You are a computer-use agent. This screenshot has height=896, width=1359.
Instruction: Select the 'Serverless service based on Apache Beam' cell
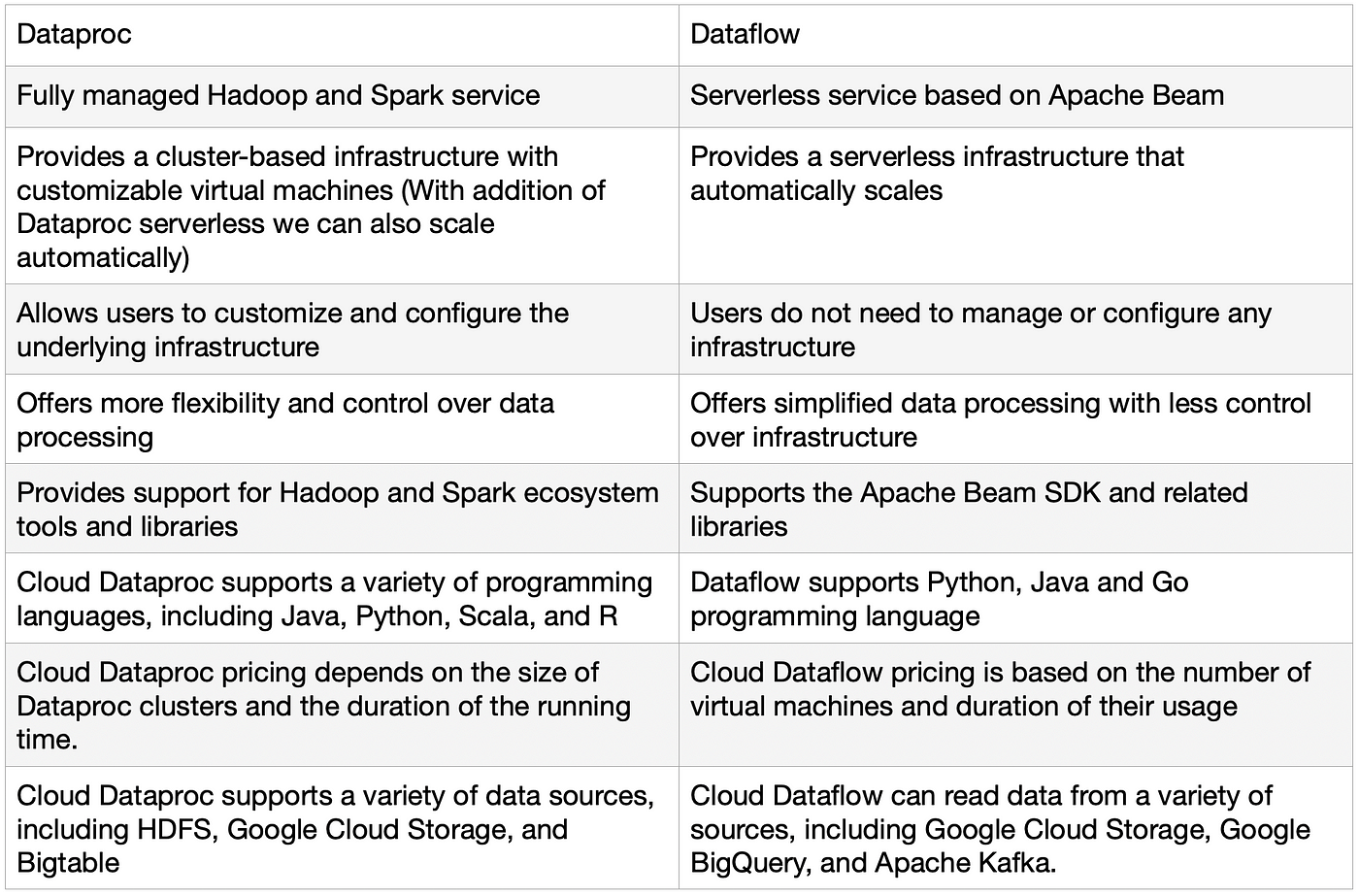pos(1015,96)
